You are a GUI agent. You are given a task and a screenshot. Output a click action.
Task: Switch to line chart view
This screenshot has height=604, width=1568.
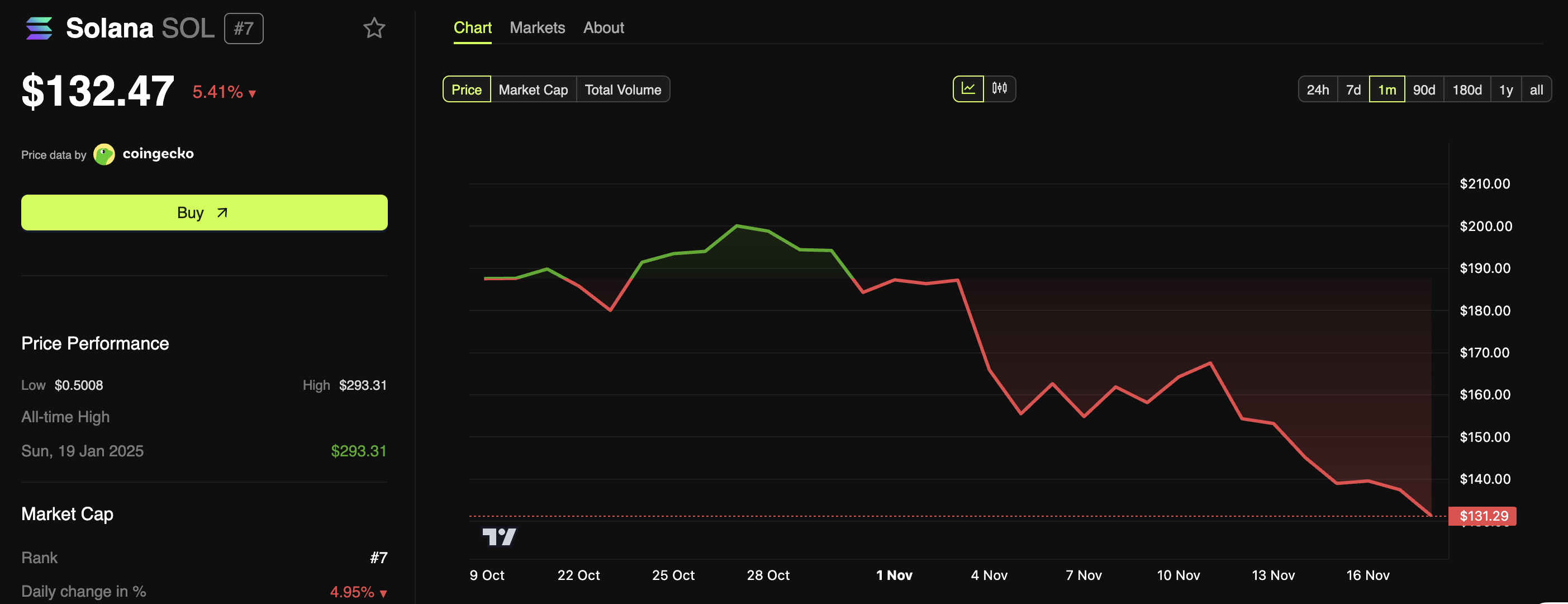click(x=968, y=89)
